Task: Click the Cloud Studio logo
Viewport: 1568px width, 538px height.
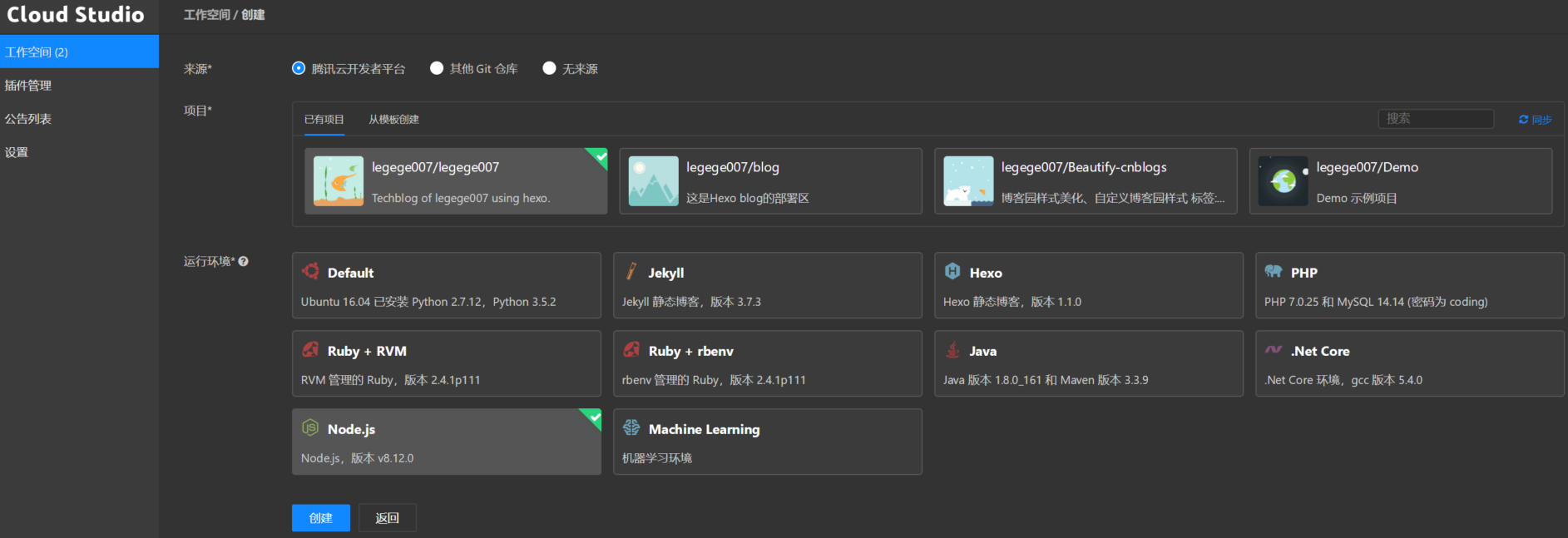Action: click(x=76, y=14)
